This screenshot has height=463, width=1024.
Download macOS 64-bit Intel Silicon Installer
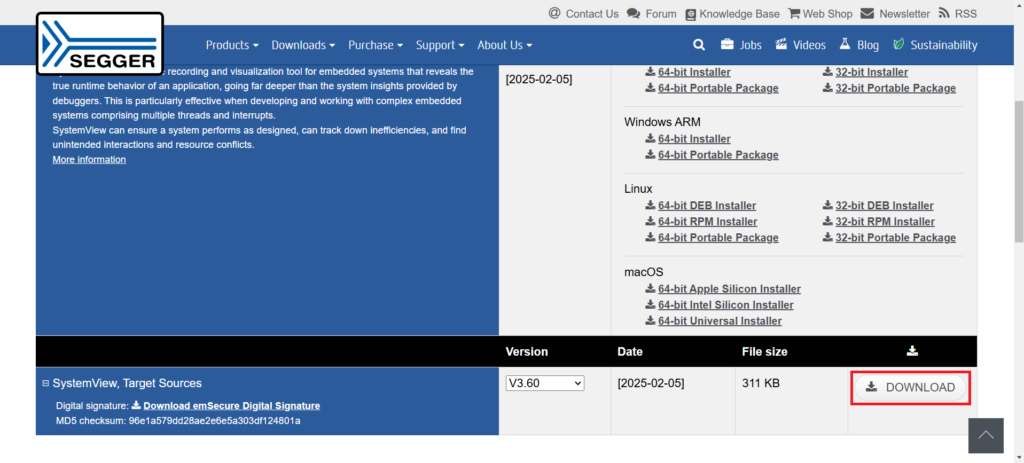point(726,305)
